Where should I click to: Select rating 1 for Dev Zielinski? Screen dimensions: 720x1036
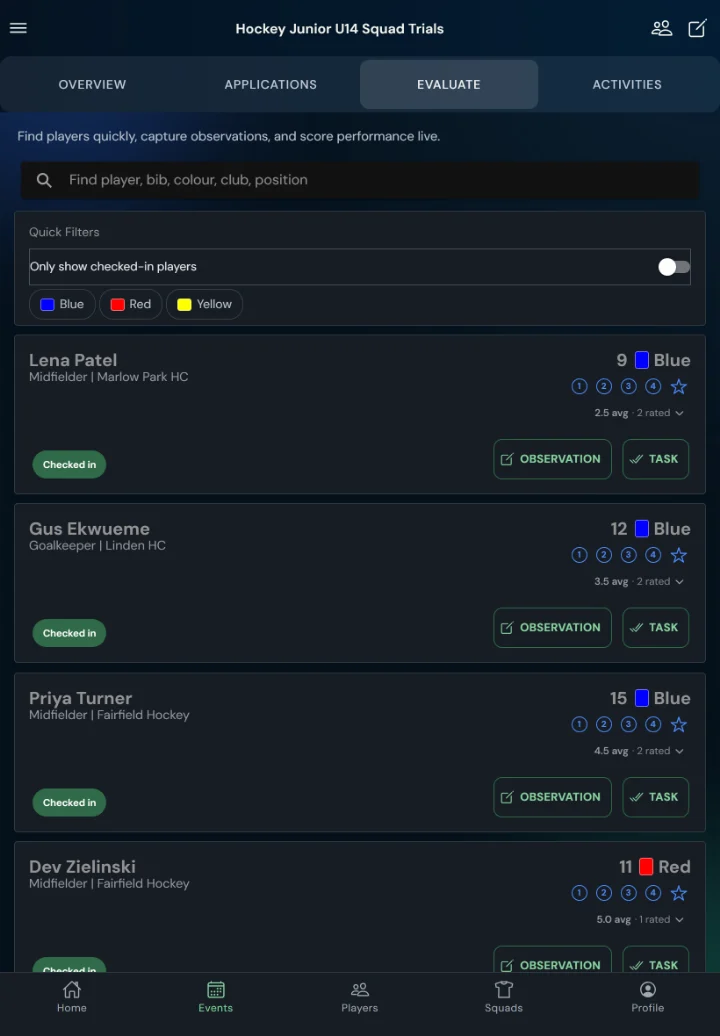pos(579,893)
